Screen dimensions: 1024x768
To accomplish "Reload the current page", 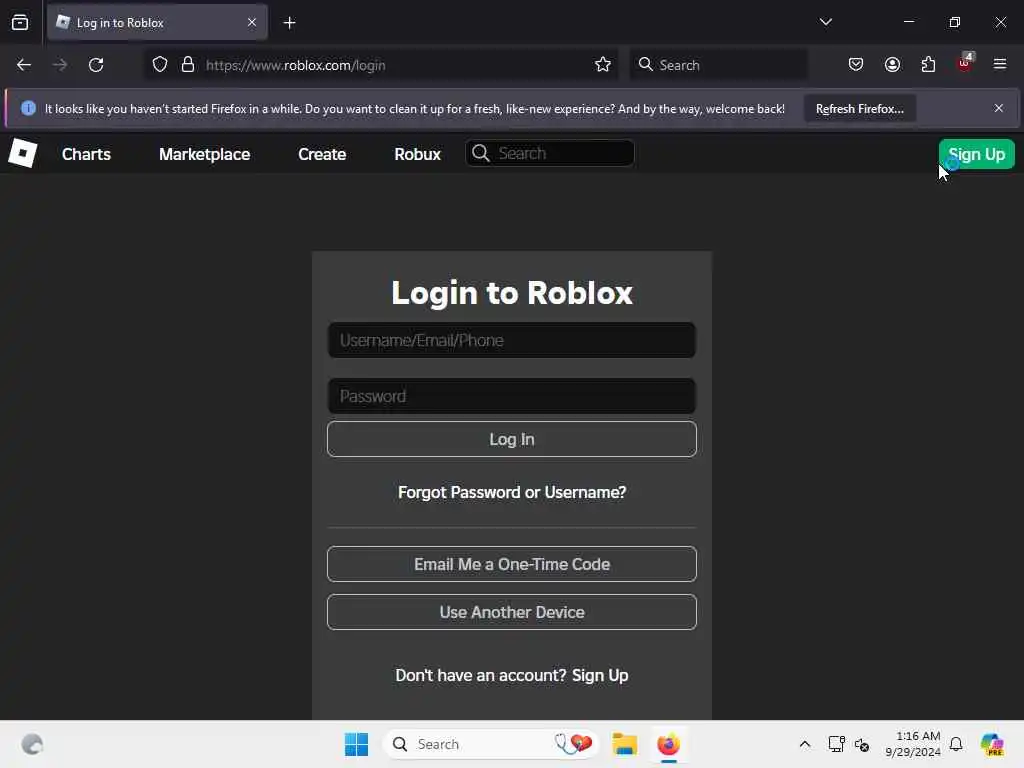I will click(96, 65).
